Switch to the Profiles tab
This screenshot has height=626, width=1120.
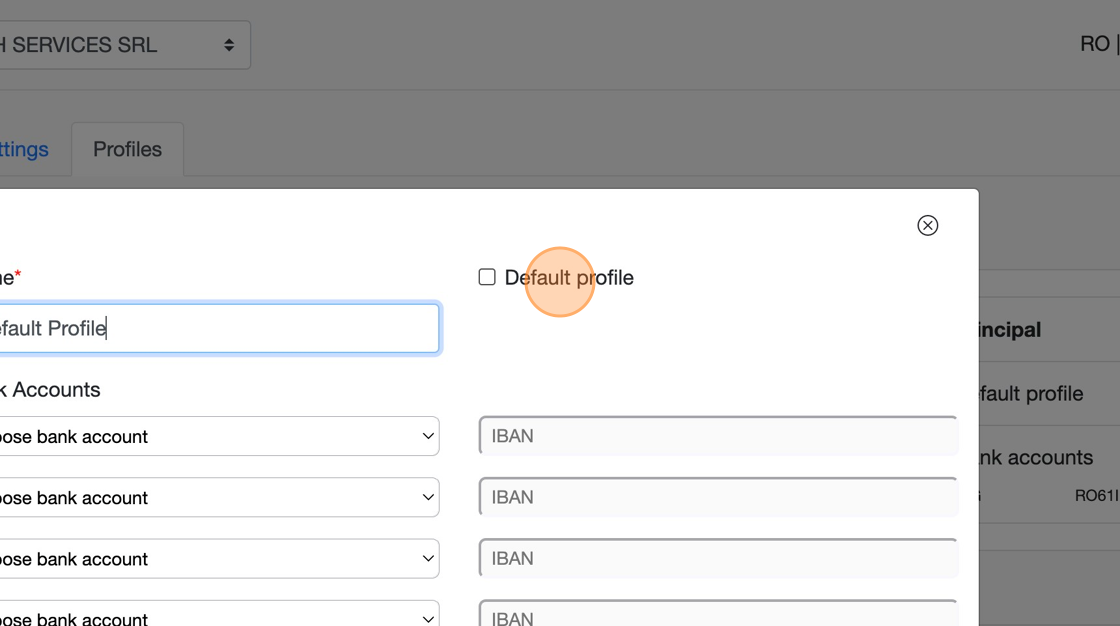(x=127, y=149)
